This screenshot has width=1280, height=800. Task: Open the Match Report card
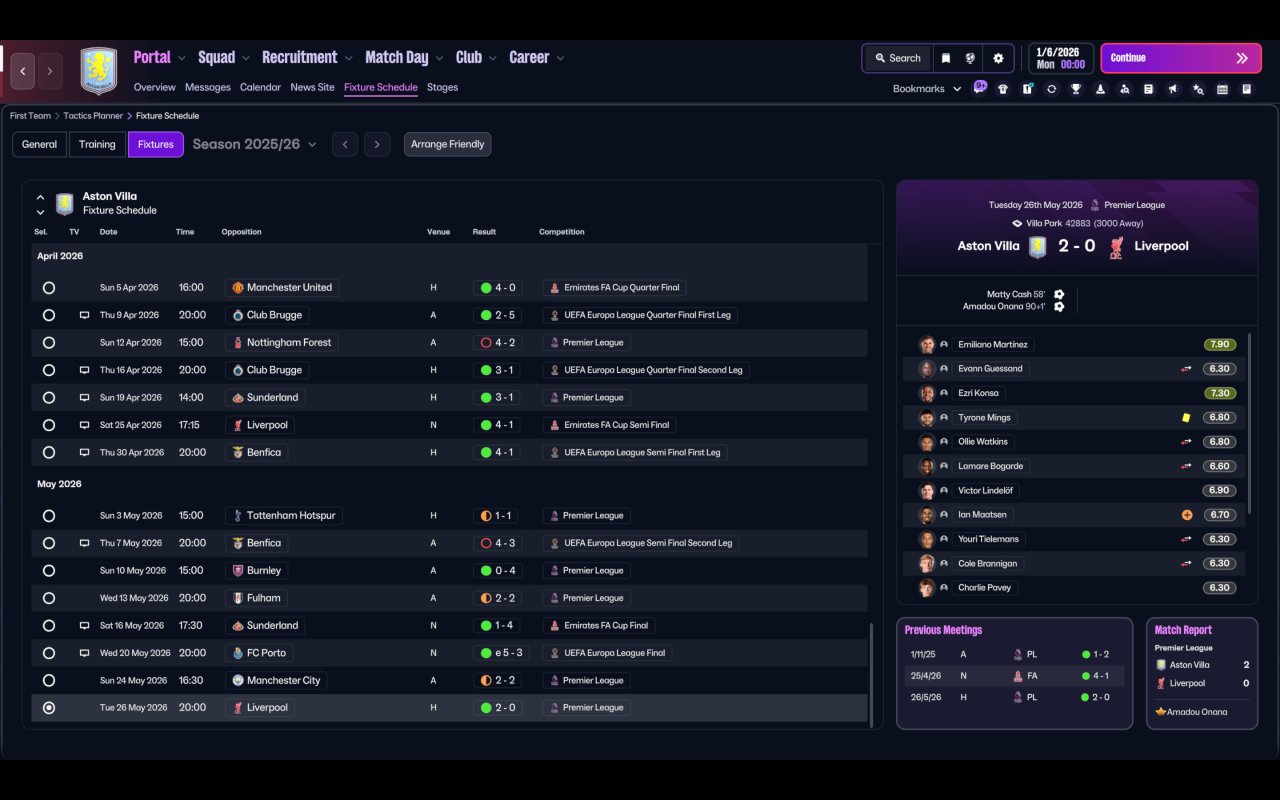point(1201,673)
